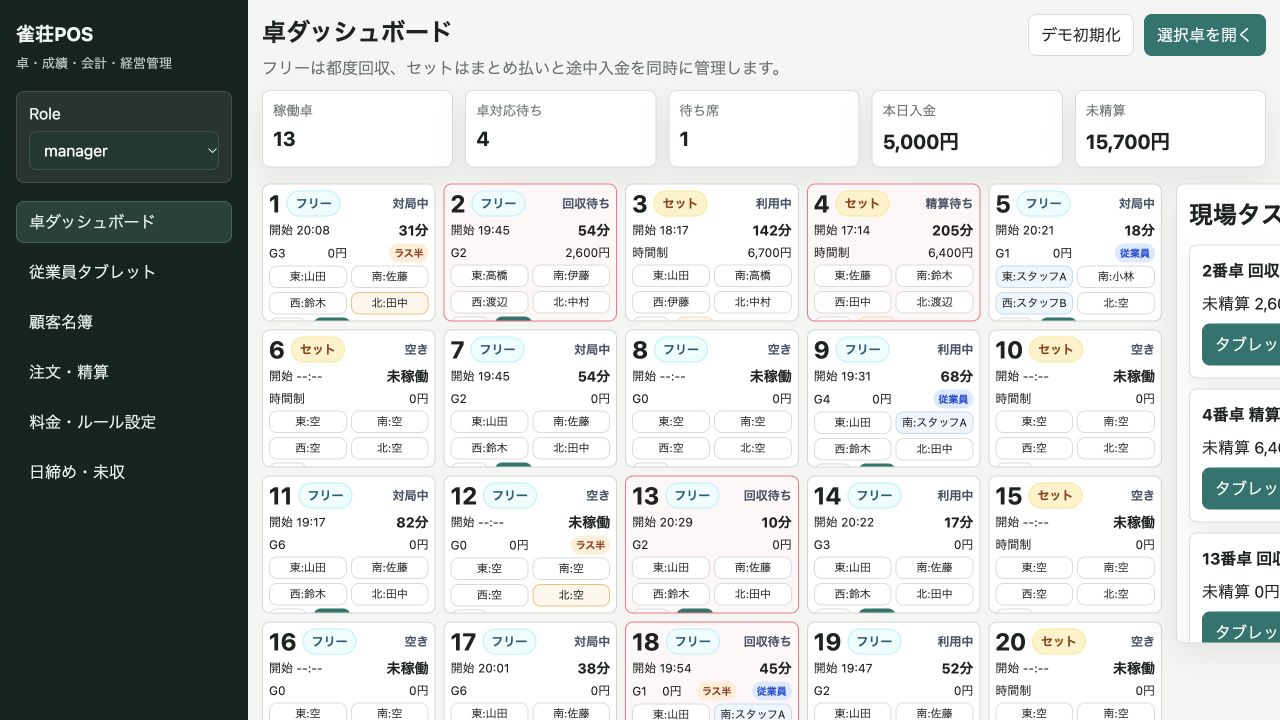Click the highlighted 北:空 seat on table 12

(x=571, y=595)
